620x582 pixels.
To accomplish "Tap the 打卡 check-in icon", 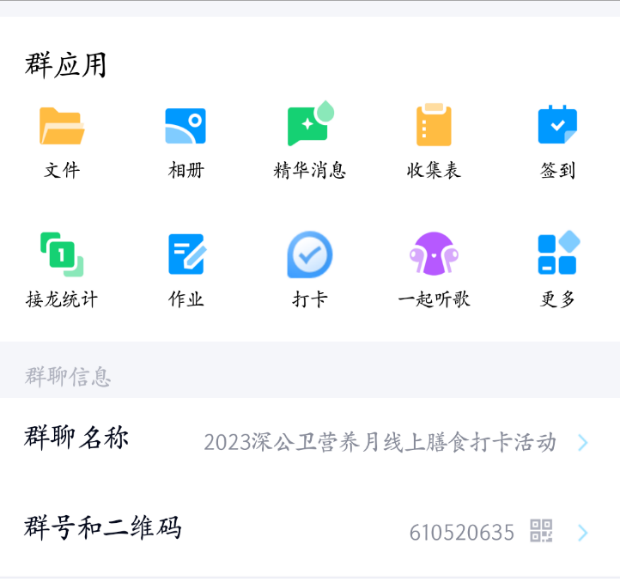I will click(310, 255).
